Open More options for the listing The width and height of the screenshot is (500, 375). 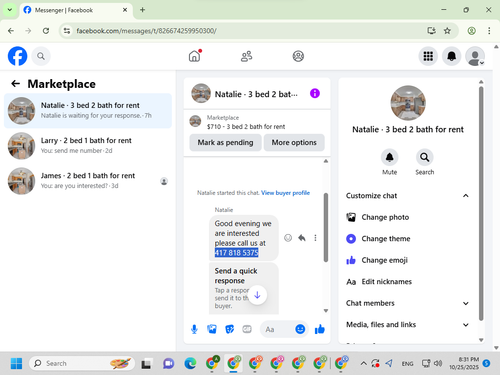[x=294, y=143]
